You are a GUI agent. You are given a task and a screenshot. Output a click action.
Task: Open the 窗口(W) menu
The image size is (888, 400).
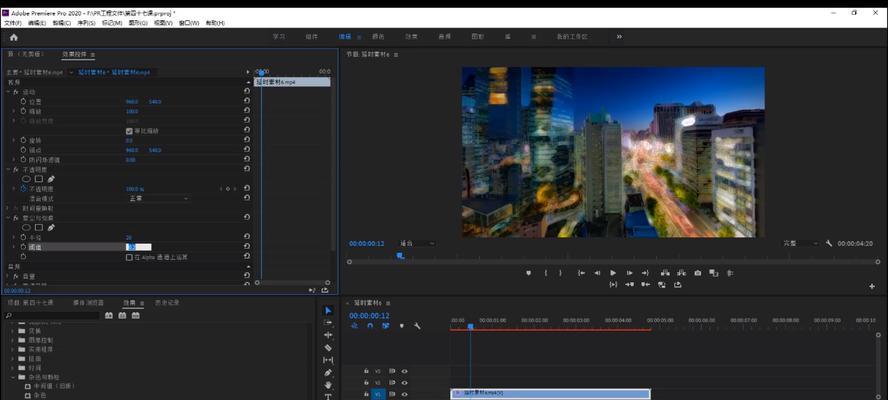pyautogui.click(x=189, y=23)
